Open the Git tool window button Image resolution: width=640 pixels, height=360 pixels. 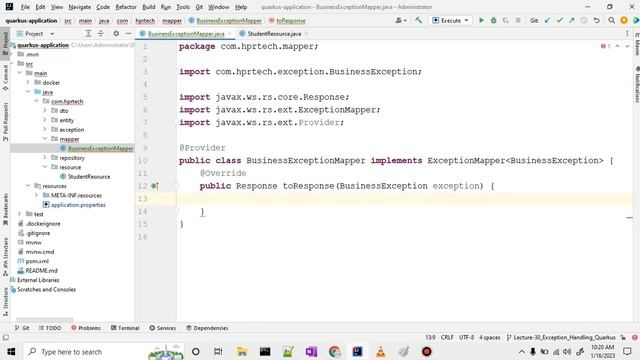coord(22,328)
